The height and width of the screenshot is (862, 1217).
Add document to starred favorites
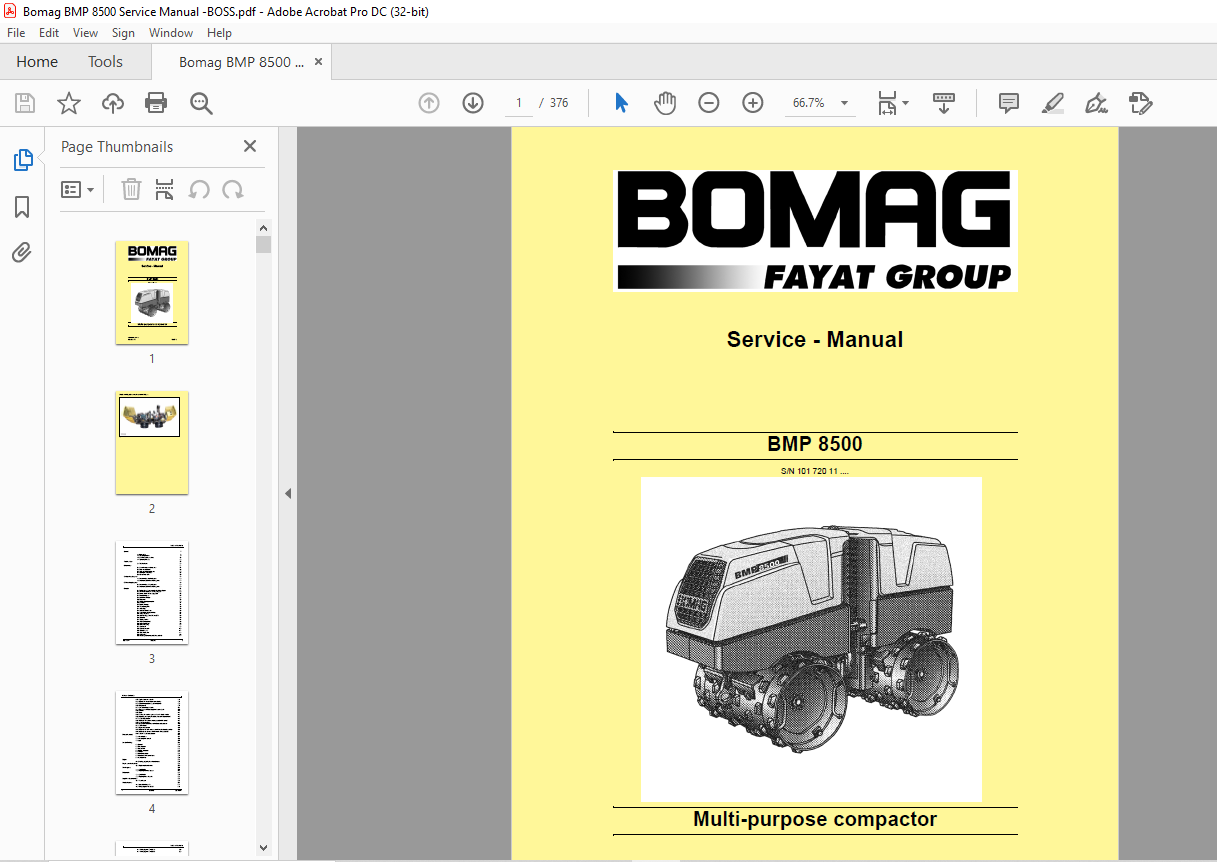pyautogui.click(x=68, y=103)
